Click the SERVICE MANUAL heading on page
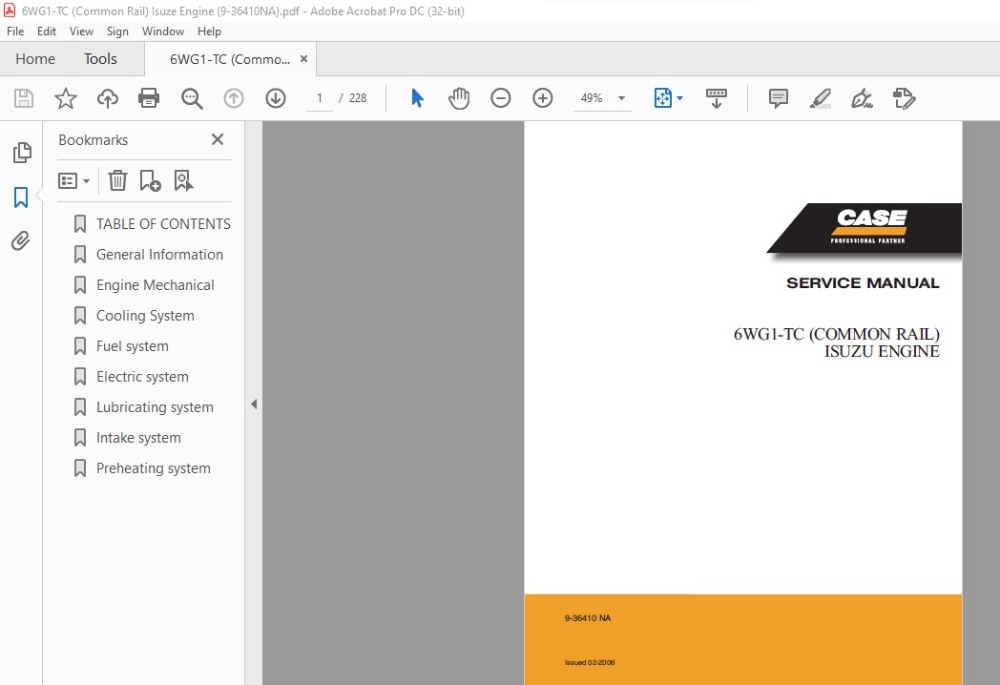The height and width of the screenshot is (685, 1000). click(862, 283)
